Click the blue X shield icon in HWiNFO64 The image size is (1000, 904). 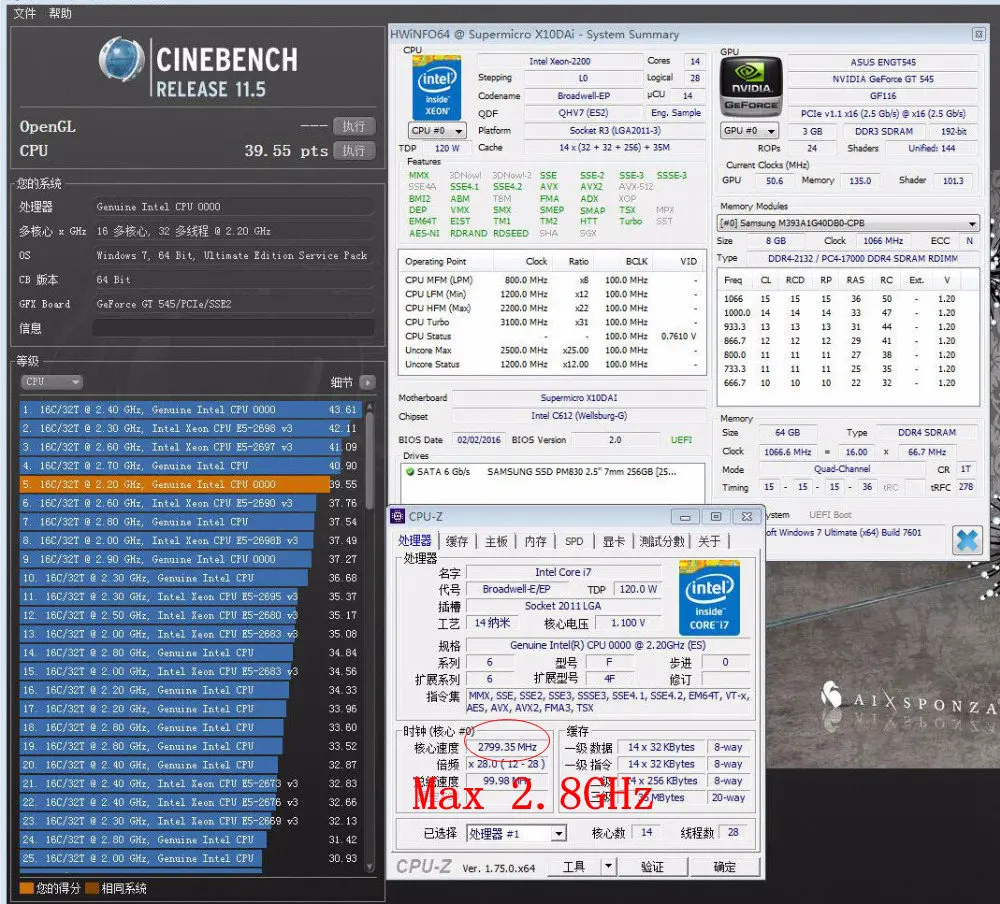point(966,540)
